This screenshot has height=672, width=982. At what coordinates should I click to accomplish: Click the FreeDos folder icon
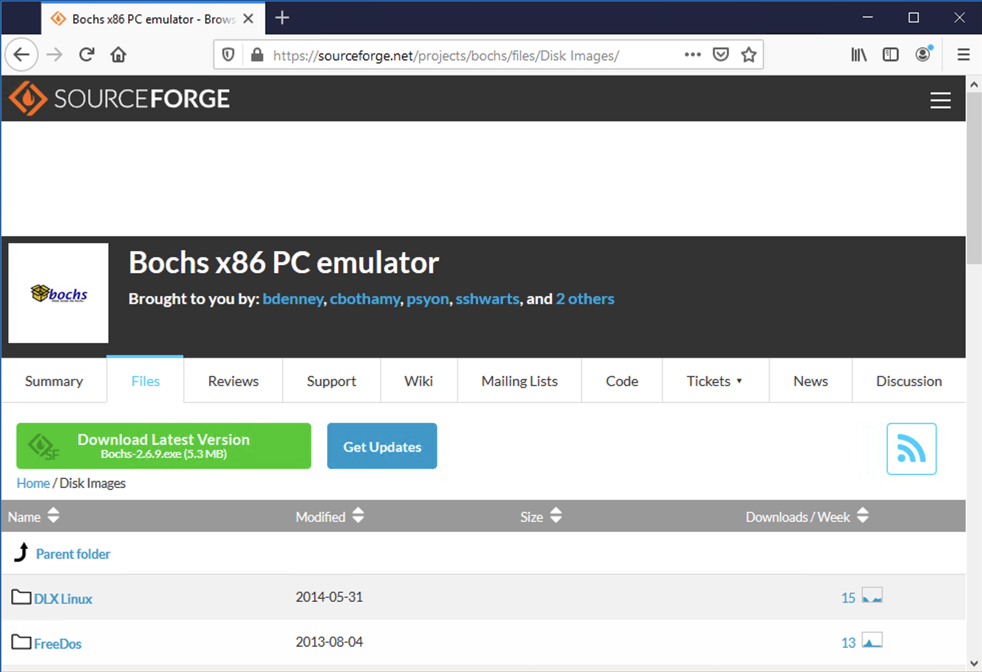[21, 642]
